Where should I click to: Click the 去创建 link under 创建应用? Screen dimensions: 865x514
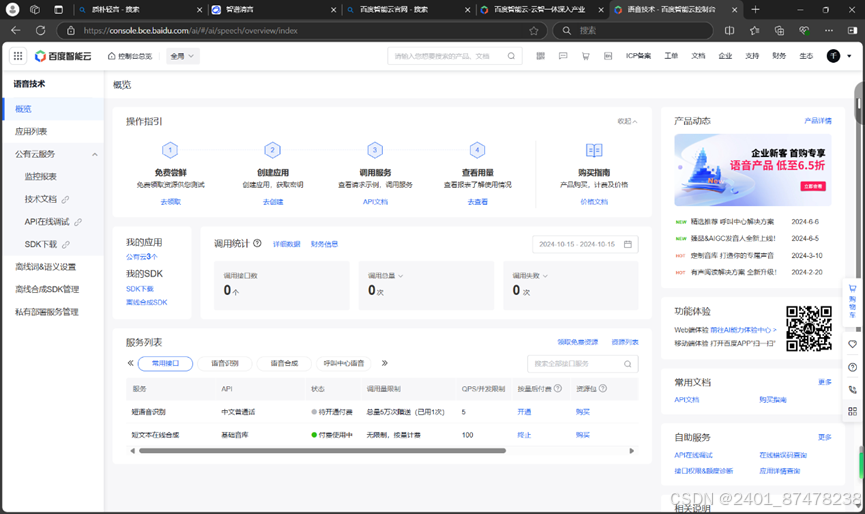tap(273, 202)
